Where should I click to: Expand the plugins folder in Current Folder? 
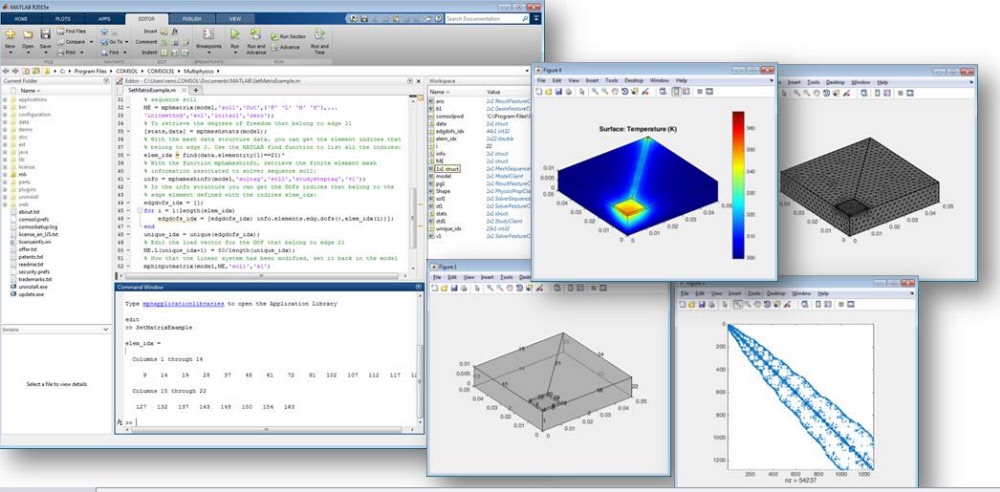coord(5,190)
